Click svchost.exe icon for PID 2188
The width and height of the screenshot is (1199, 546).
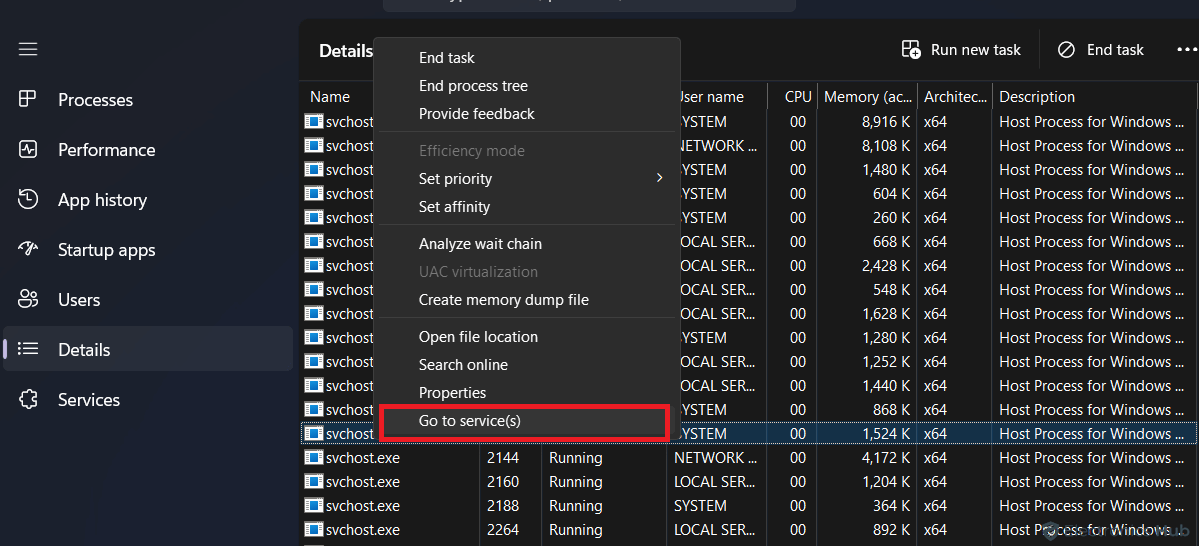pyautogui.click(x=314, y=505)
